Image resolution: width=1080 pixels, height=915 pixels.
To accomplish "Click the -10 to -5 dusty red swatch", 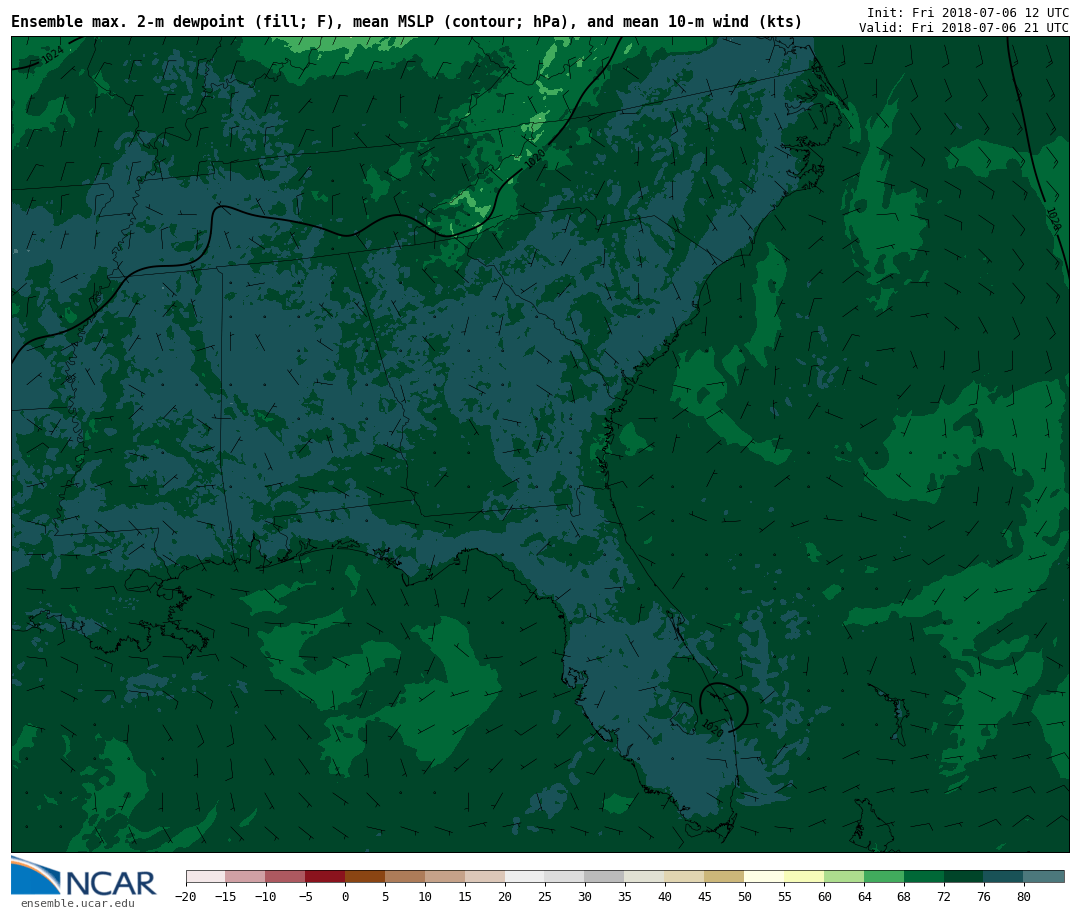I will [286, 877].
